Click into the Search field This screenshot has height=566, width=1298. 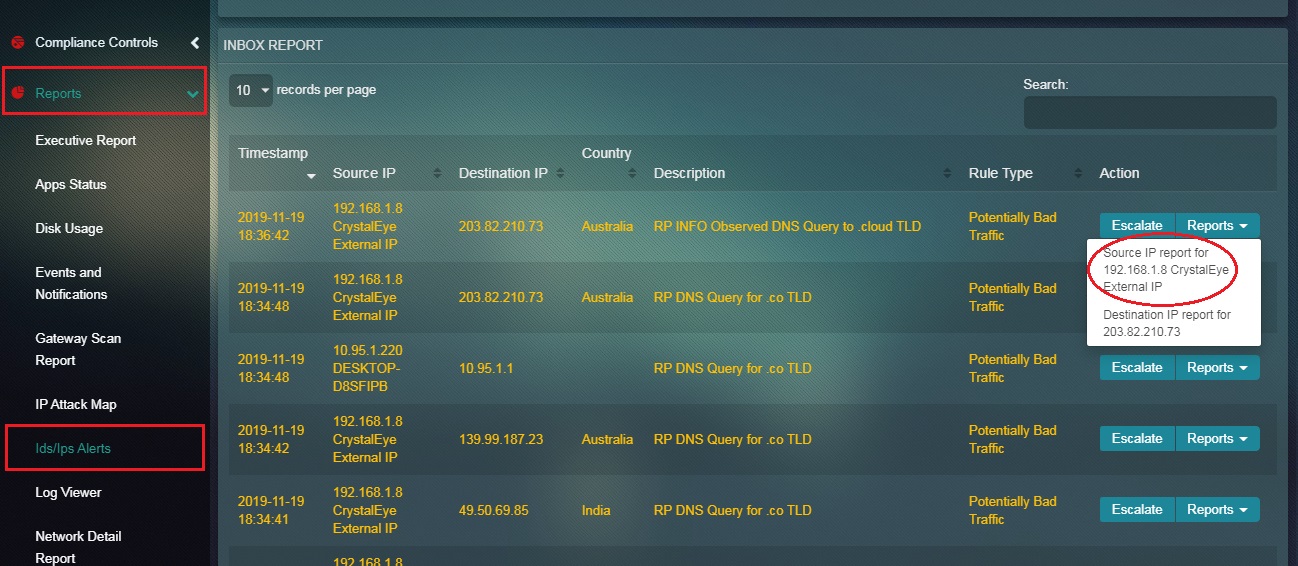1150,112
